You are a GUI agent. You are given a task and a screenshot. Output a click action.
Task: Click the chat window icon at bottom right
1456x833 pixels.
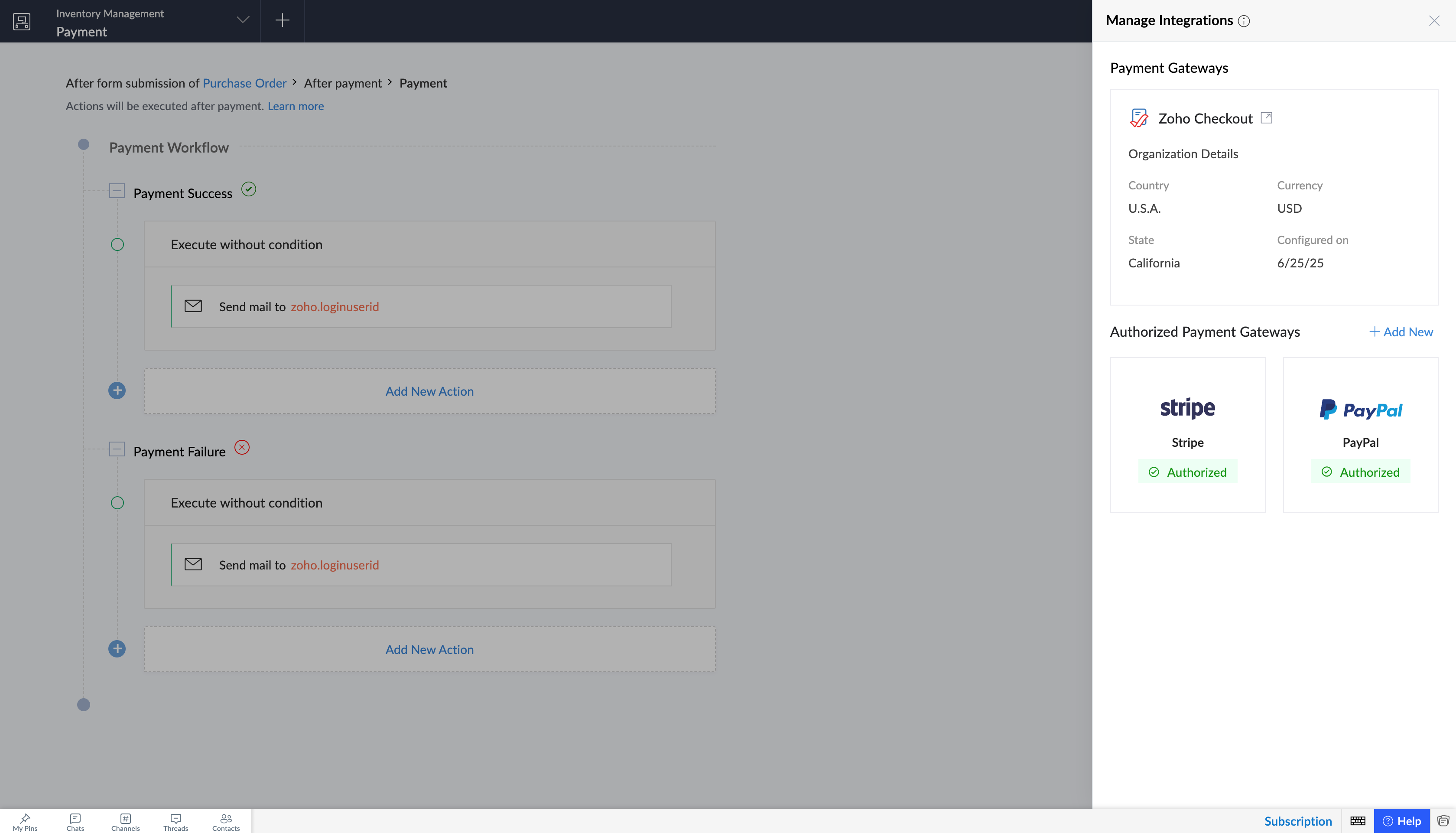(1443, 821)
